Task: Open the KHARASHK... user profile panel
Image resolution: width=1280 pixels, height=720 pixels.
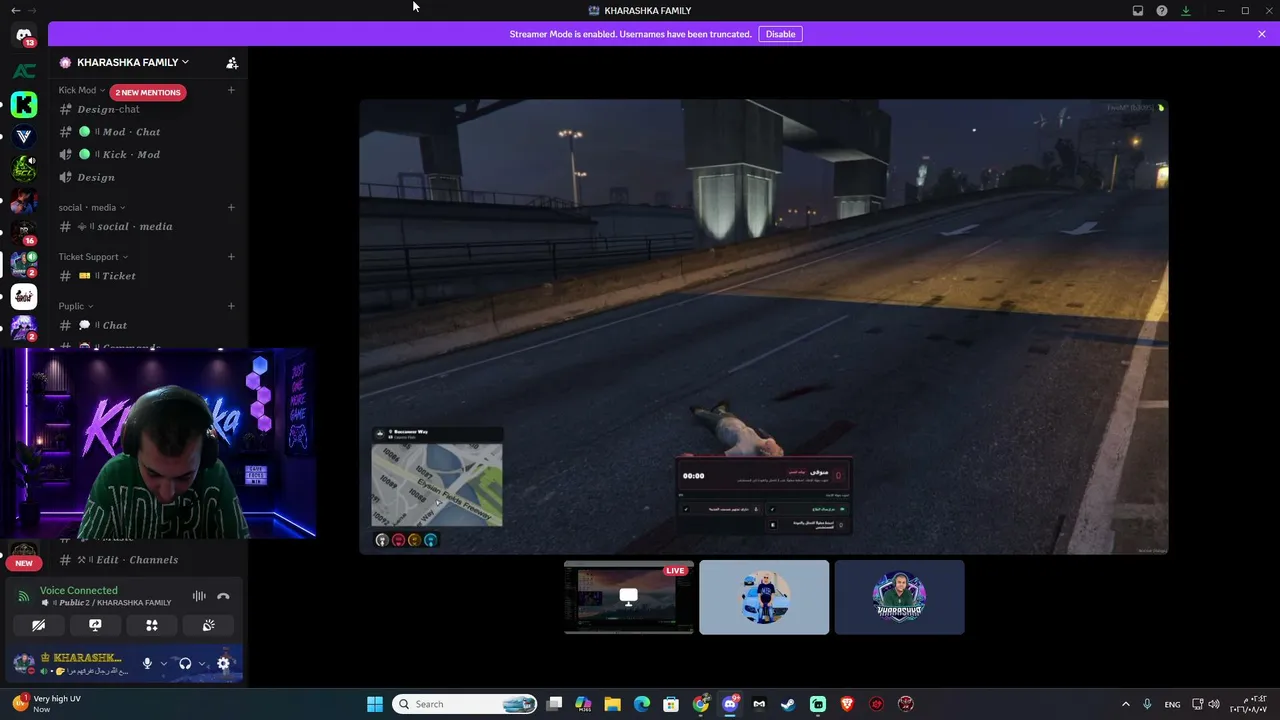Action: pos(72,663)
